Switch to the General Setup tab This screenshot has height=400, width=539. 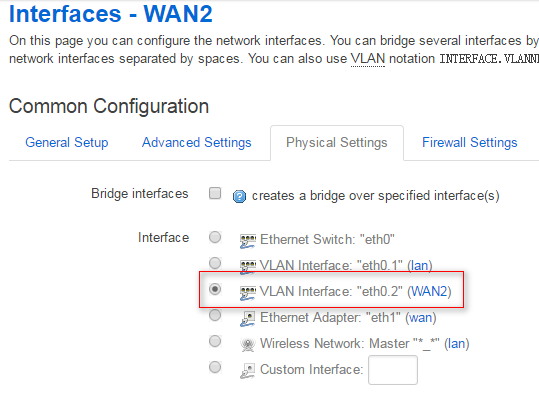pos(67,142)
